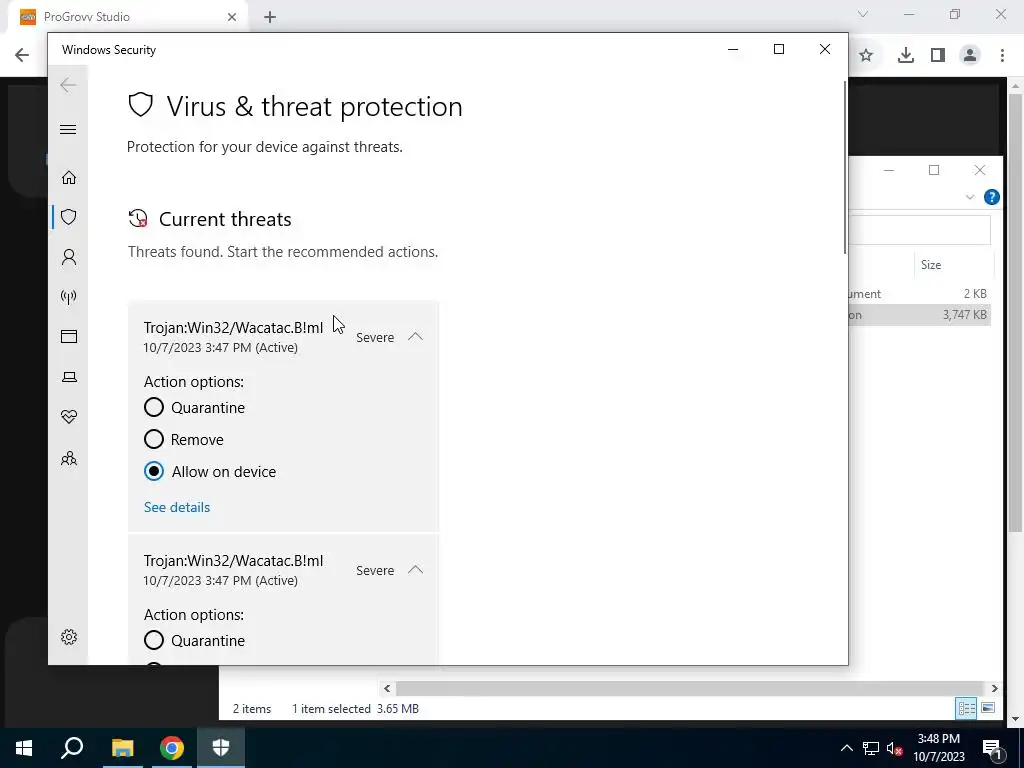The image size is (1024, 768).
Task: Switch File Explorer to details view
Action: tap(966, 708)
